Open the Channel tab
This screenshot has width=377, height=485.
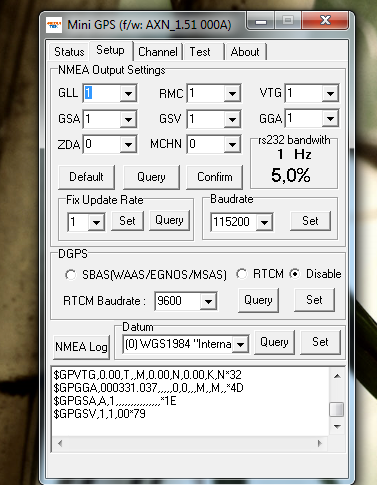(x=158, y=52)
